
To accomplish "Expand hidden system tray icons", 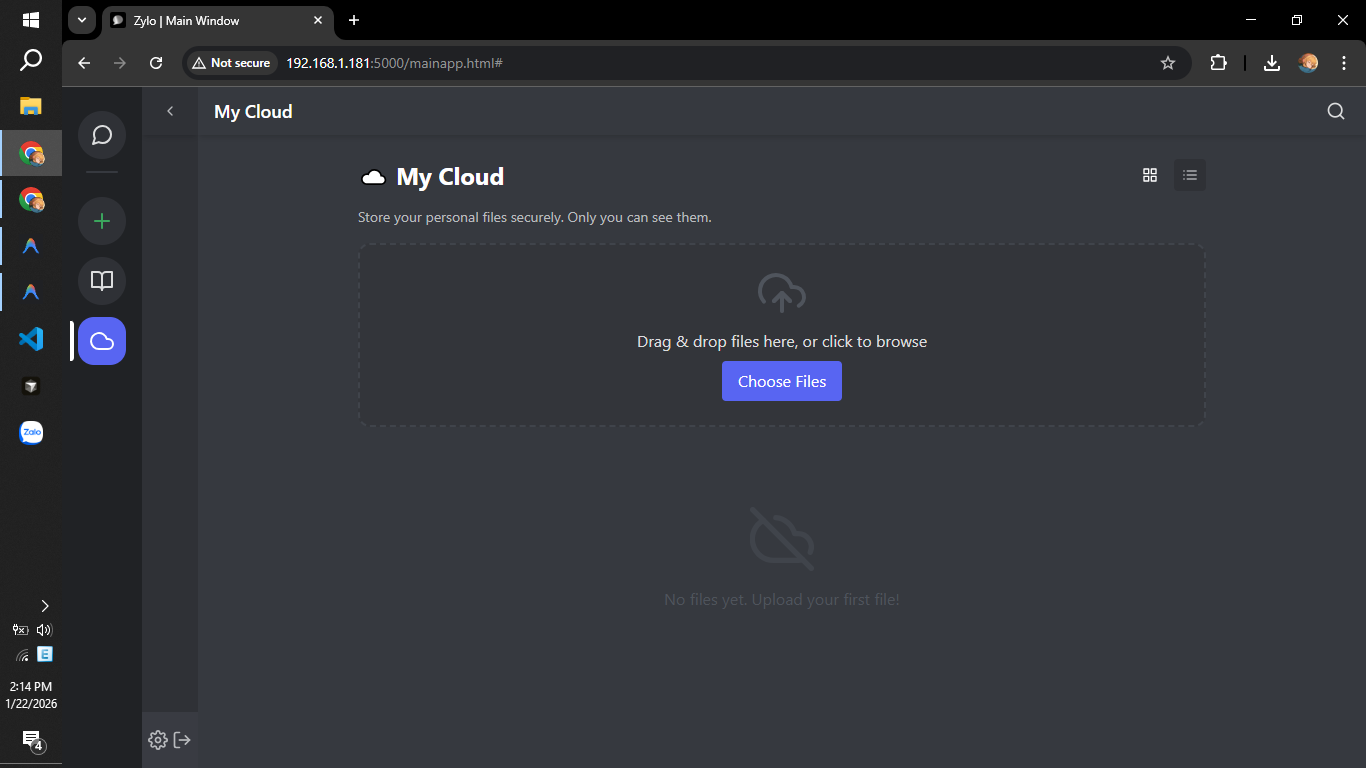I will tap(45, 605).
